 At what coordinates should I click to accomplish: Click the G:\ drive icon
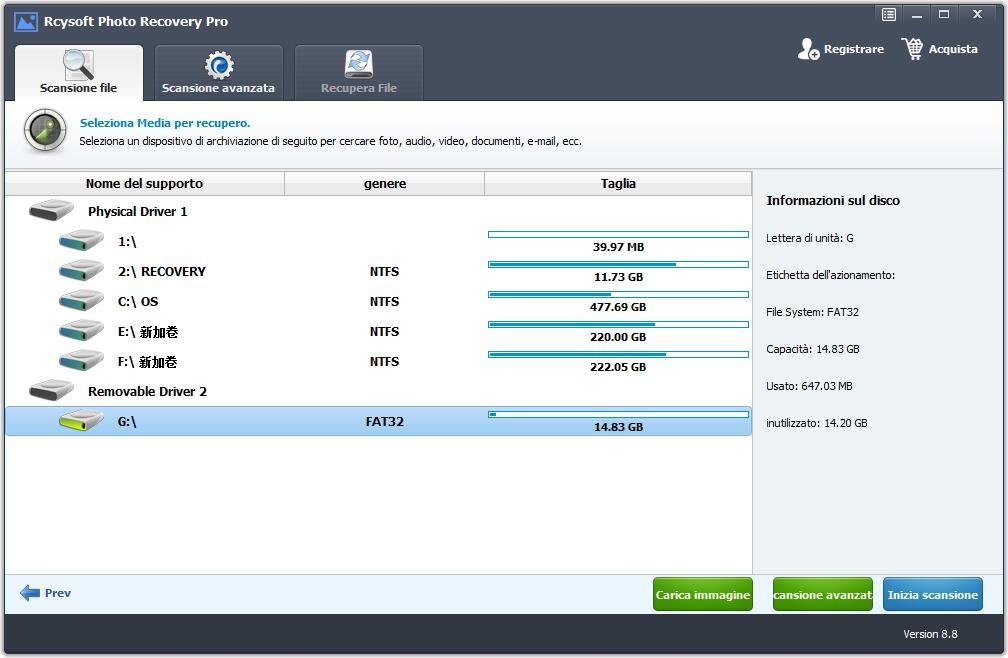click(81, 421)
